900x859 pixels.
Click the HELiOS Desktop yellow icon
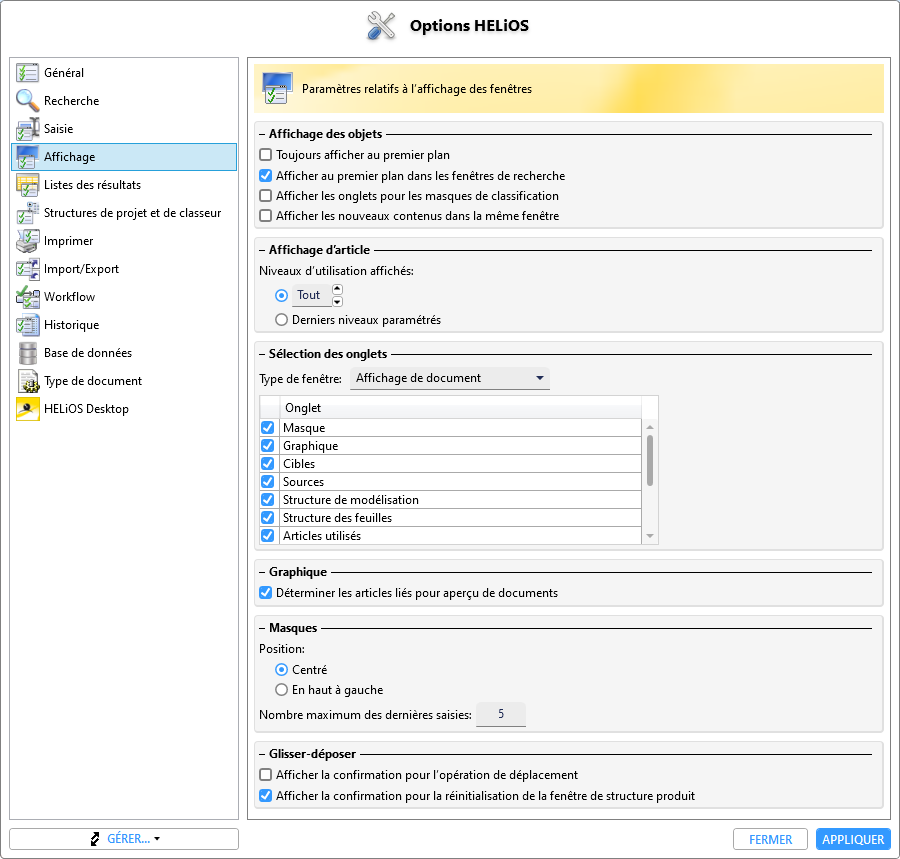(28, 409)
